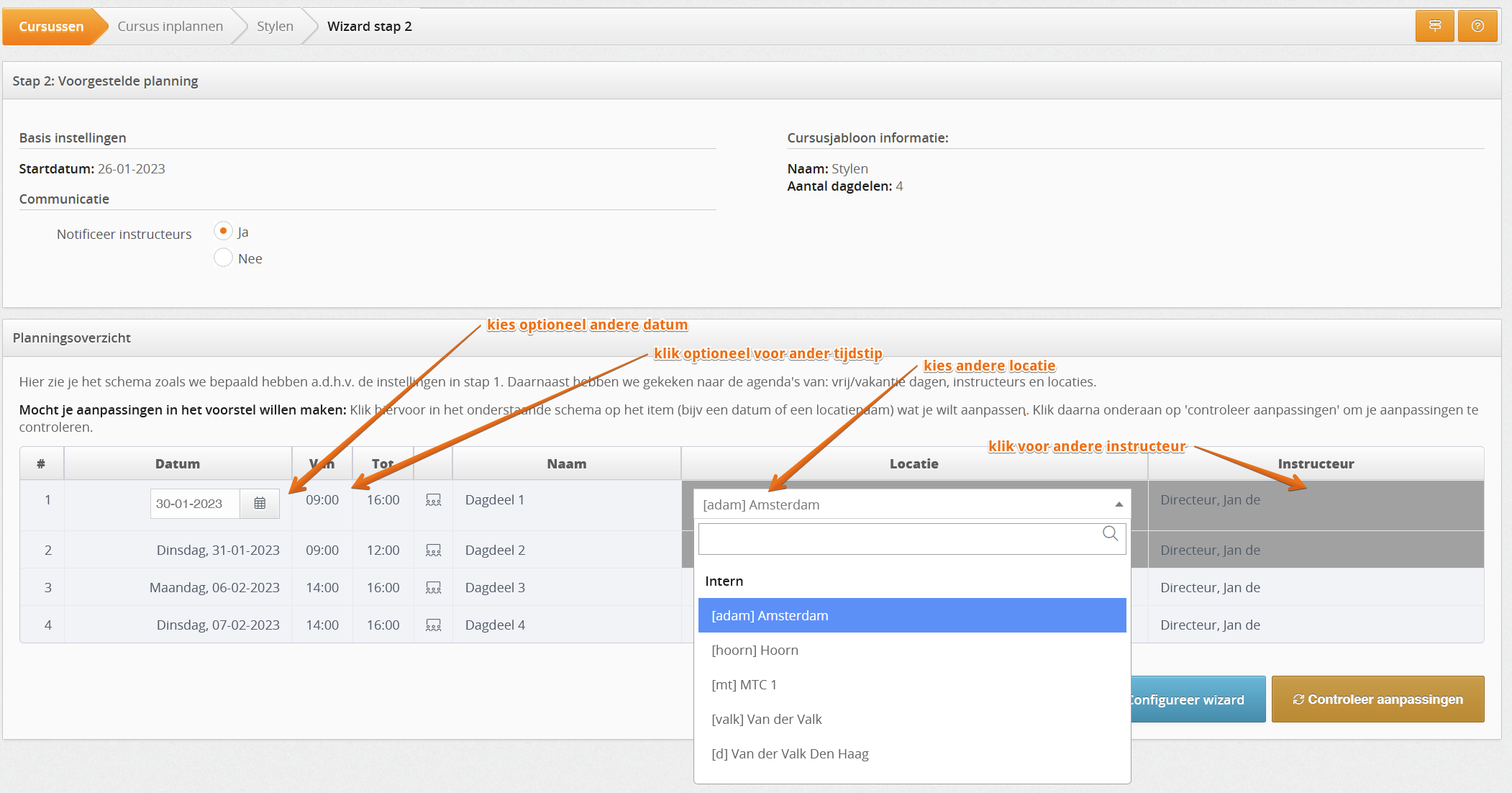Choose [hoorn] Hoorn from location list
Screen dimensions: 1512x793
click(x=755, y=651)
